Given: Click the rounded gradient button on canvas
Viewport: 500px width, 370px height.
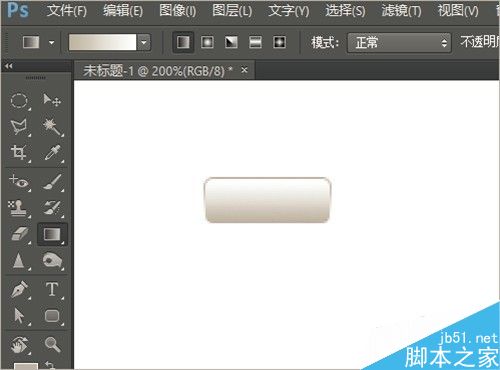Looking at the screenshot, I should 267,200.
